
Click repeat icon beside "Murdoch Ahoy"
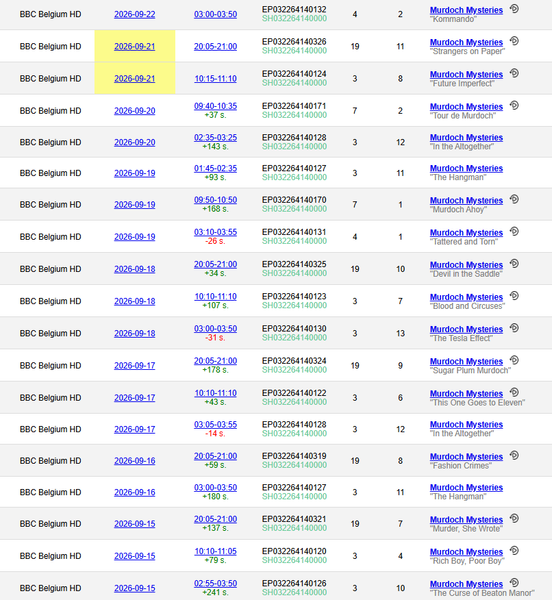(x=515, y=199)
